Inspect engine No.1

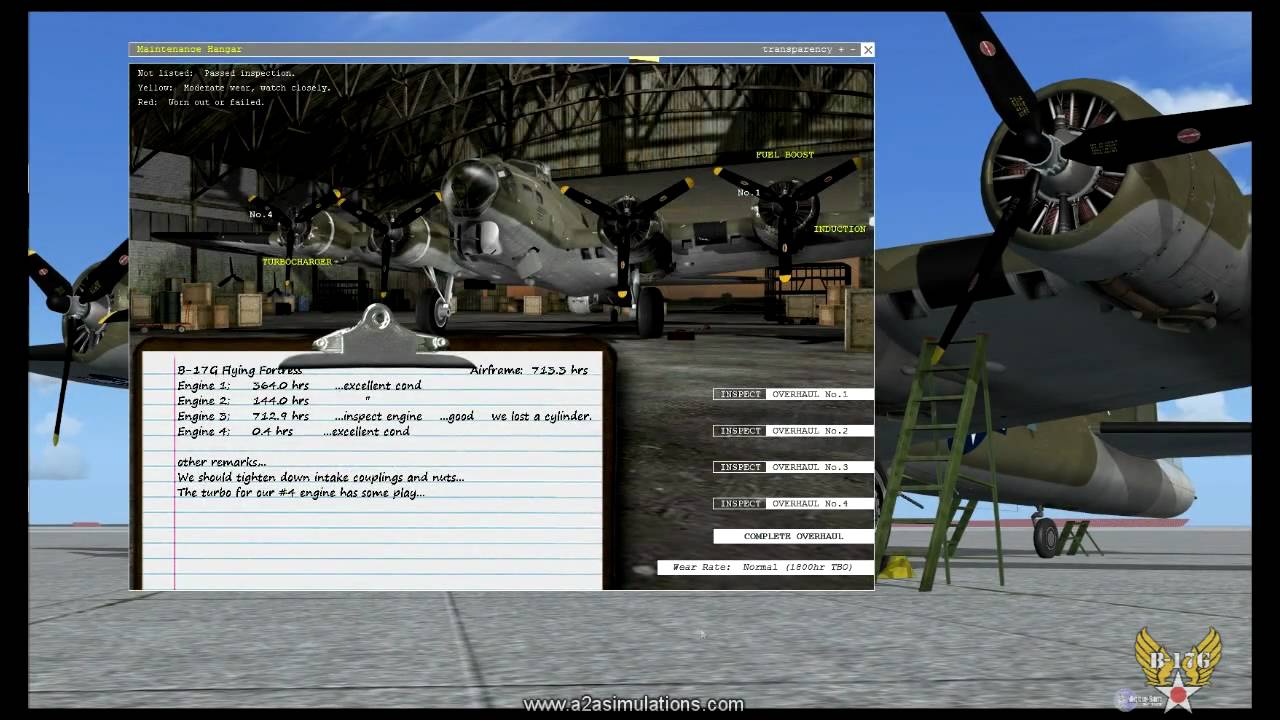click(740, 394)
